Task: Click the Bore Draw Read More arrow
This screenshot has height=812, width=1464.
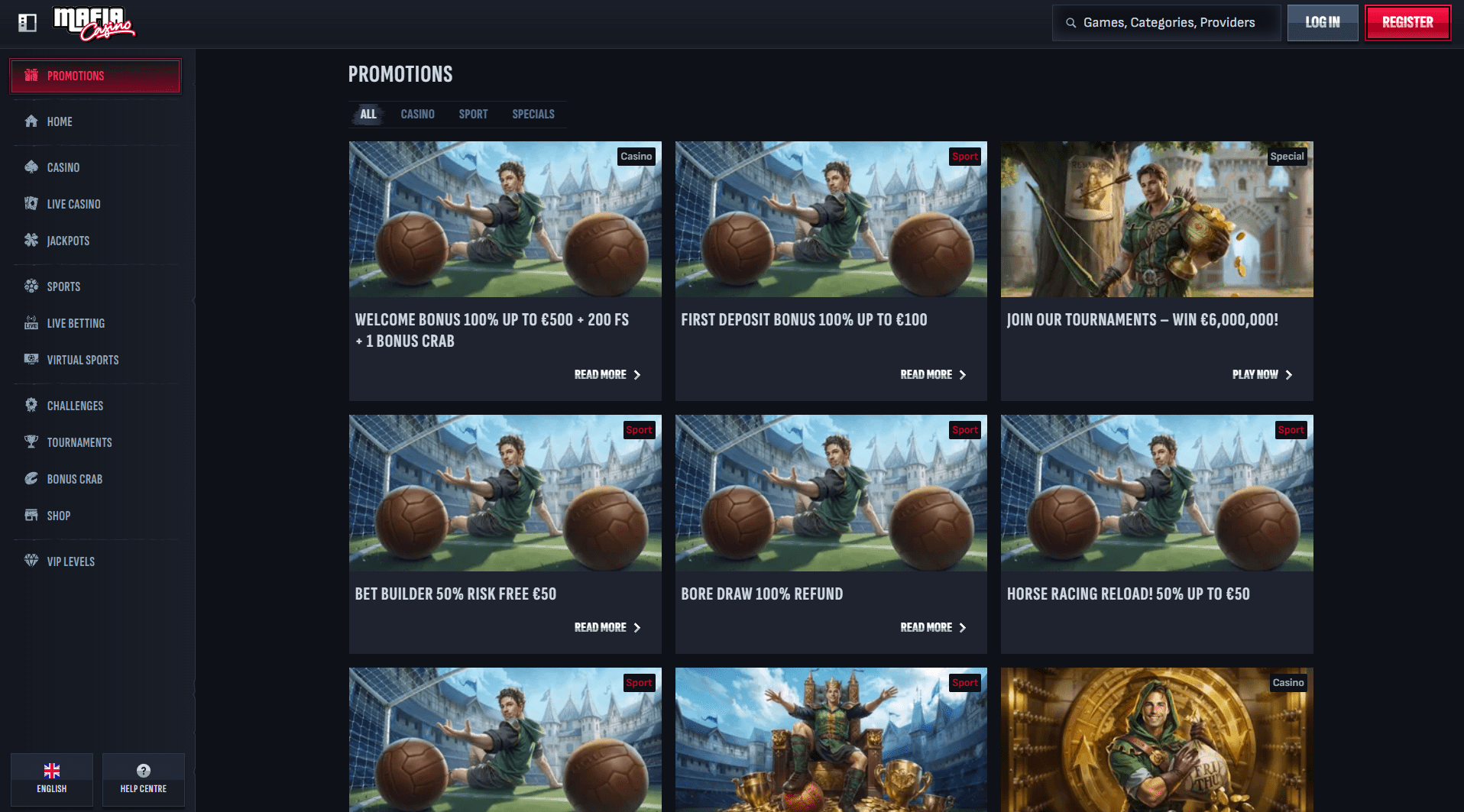Action: (963, 627)
